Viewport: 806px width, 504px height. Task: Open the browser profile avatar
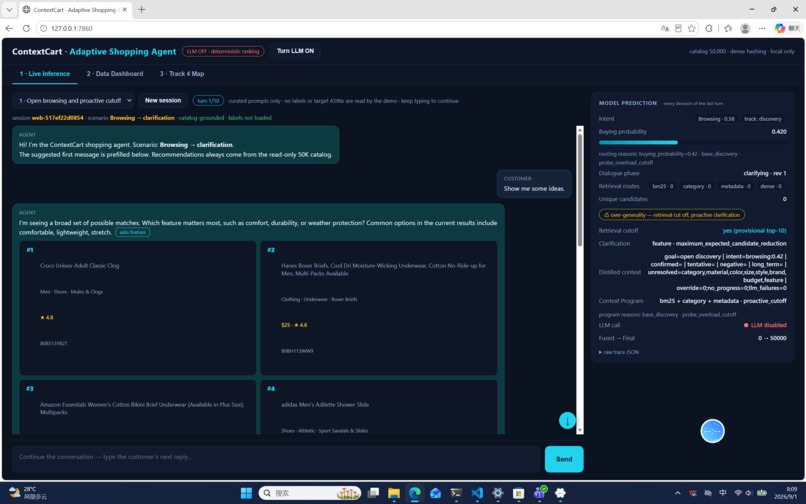tap(745, 28)
